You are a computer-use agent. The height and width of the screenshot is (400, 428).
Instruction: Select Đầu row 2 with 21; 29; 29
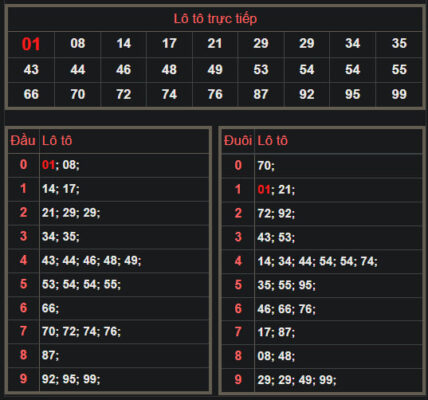[108, 213]
